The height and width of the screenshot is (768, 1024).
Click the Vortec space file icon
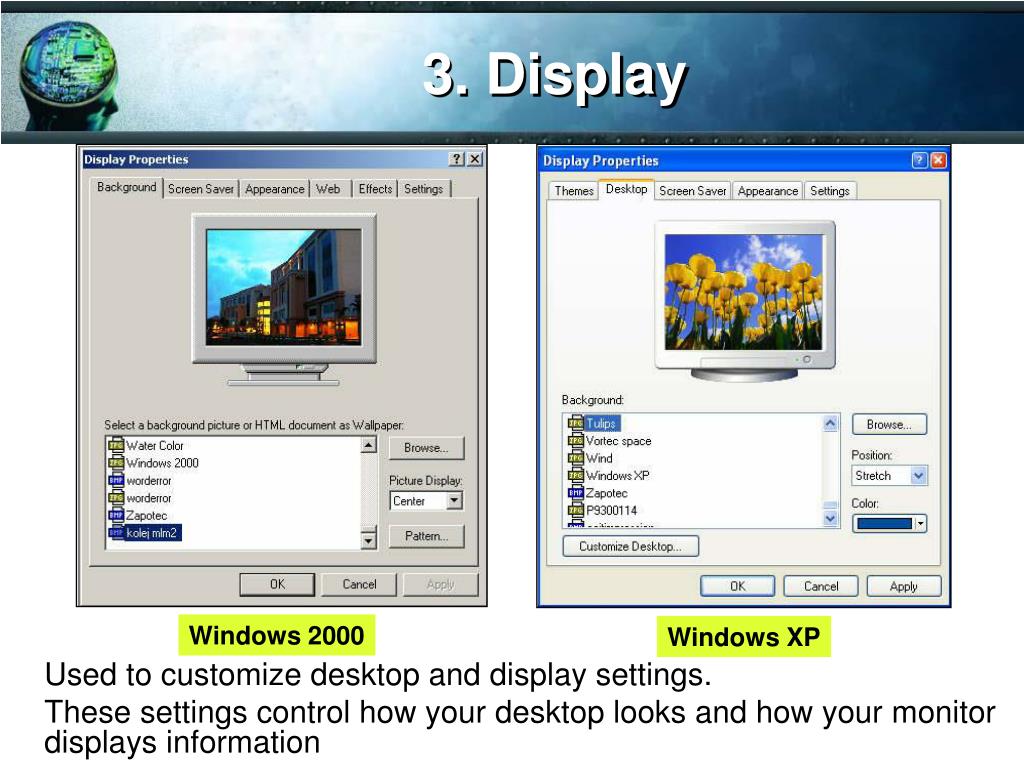point(575,441)
